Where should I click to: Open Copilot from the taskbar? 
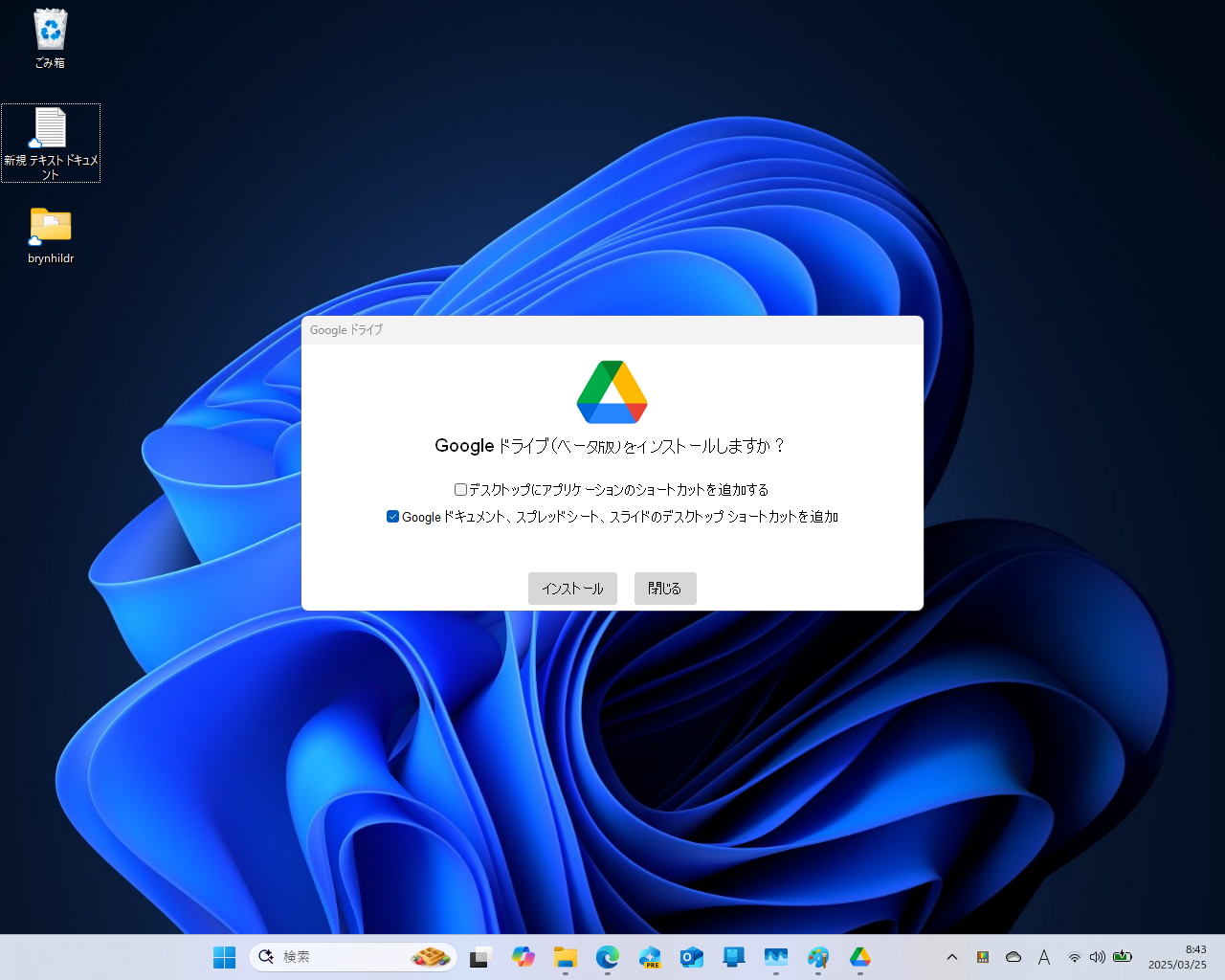523,956
